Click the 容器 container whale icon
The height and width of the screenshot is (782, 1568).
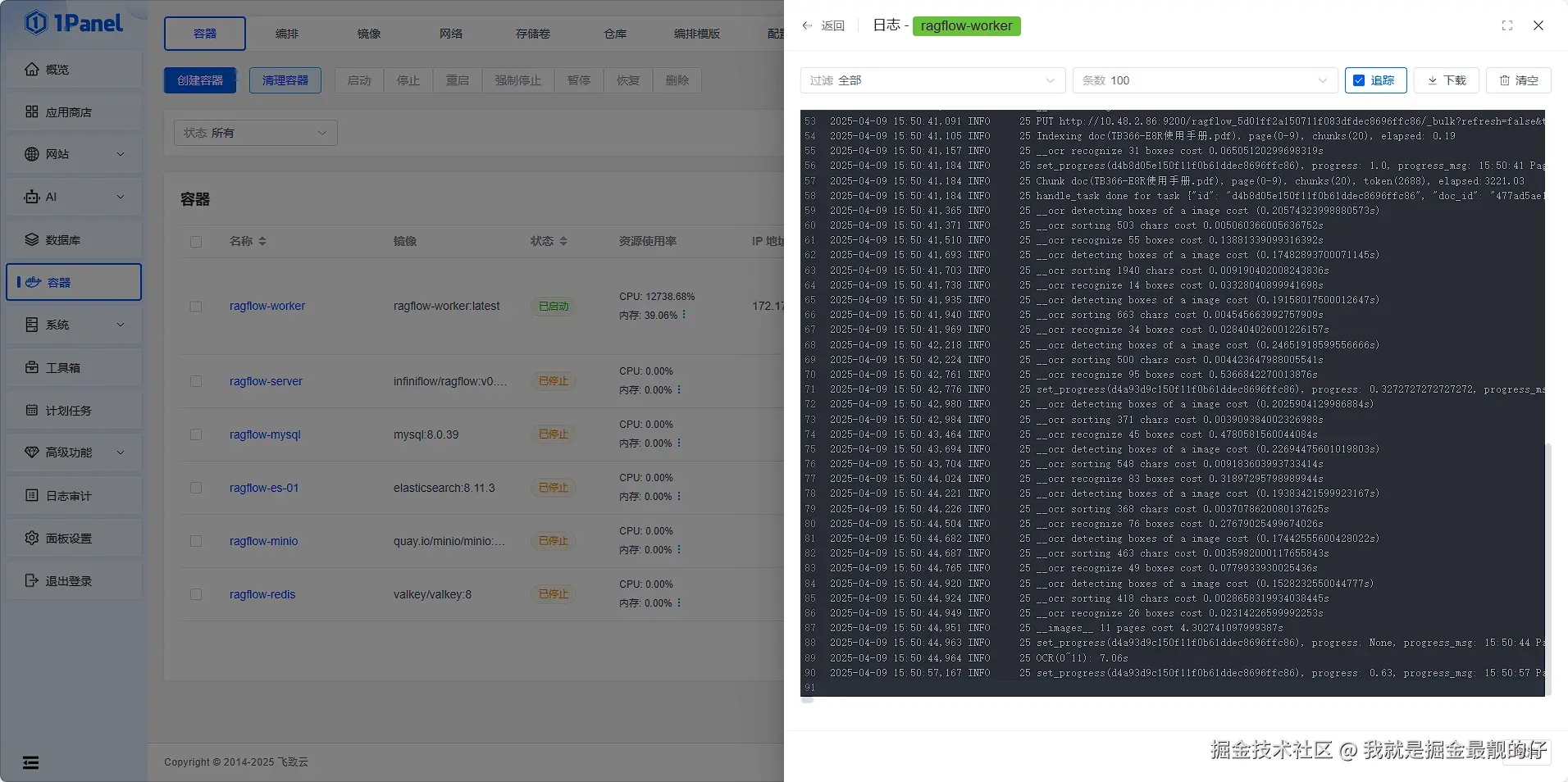pos(34,282)
